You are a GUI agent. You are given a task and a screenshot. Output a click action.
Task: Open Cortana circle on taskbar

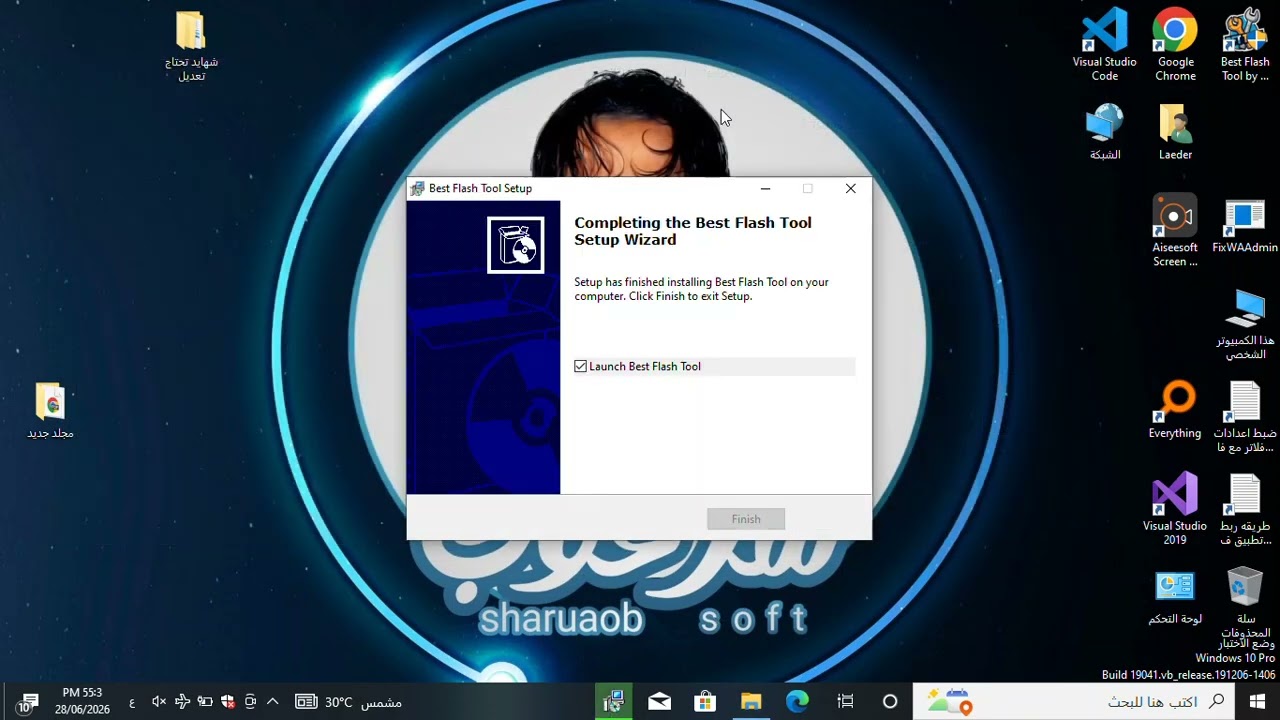click(x=889, y=702)
